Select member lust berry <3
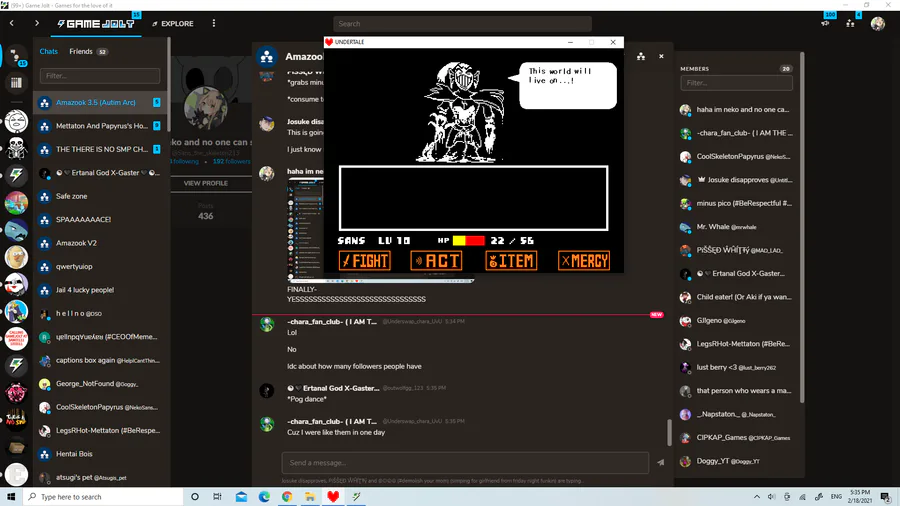 (736, 368)
